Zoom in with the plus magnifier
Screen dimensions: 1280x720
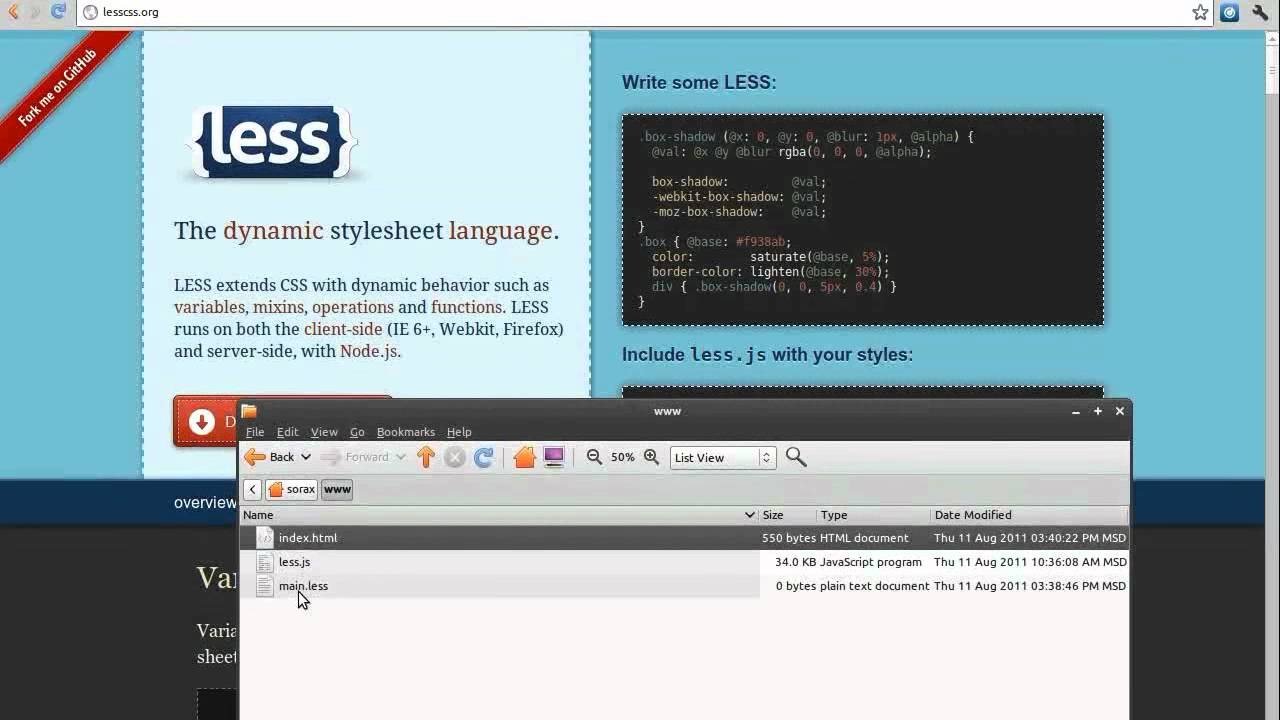pos(651,457)
